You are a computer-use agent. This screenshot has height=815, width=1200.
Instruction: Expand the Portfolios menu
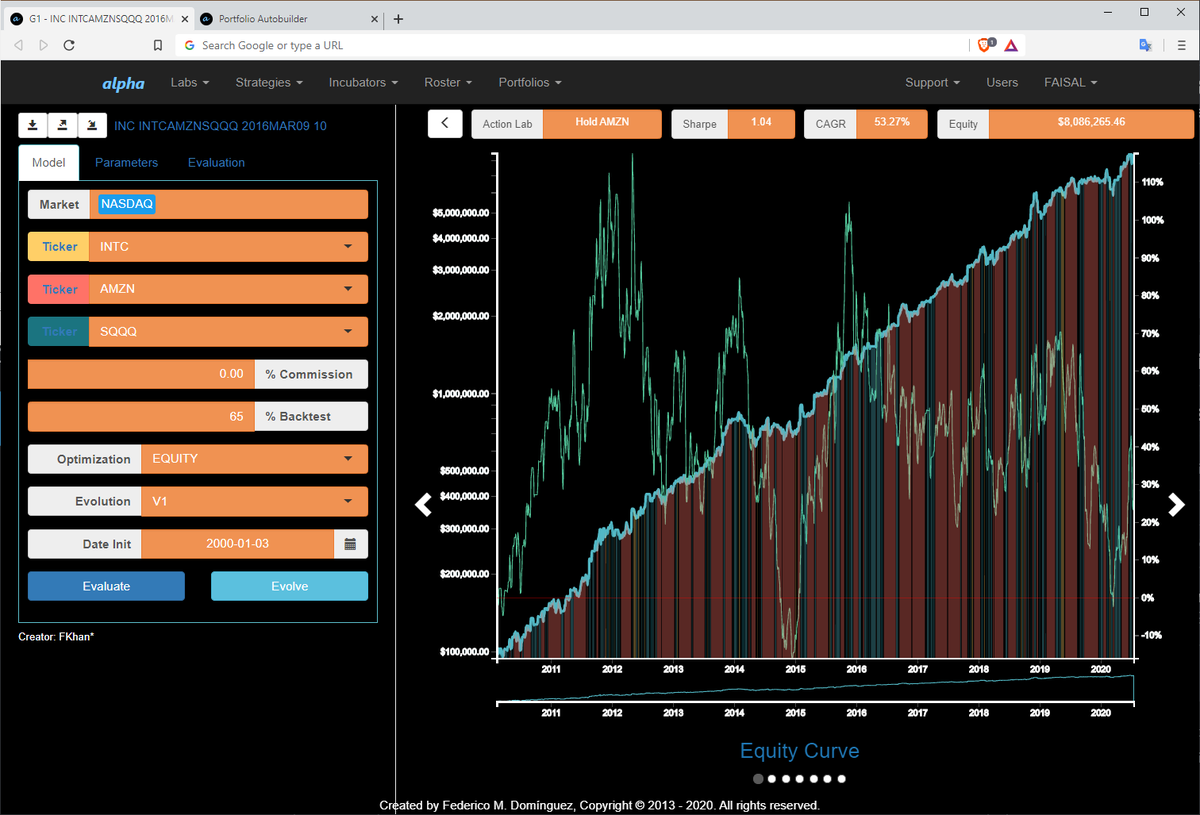tap(530, 83)
